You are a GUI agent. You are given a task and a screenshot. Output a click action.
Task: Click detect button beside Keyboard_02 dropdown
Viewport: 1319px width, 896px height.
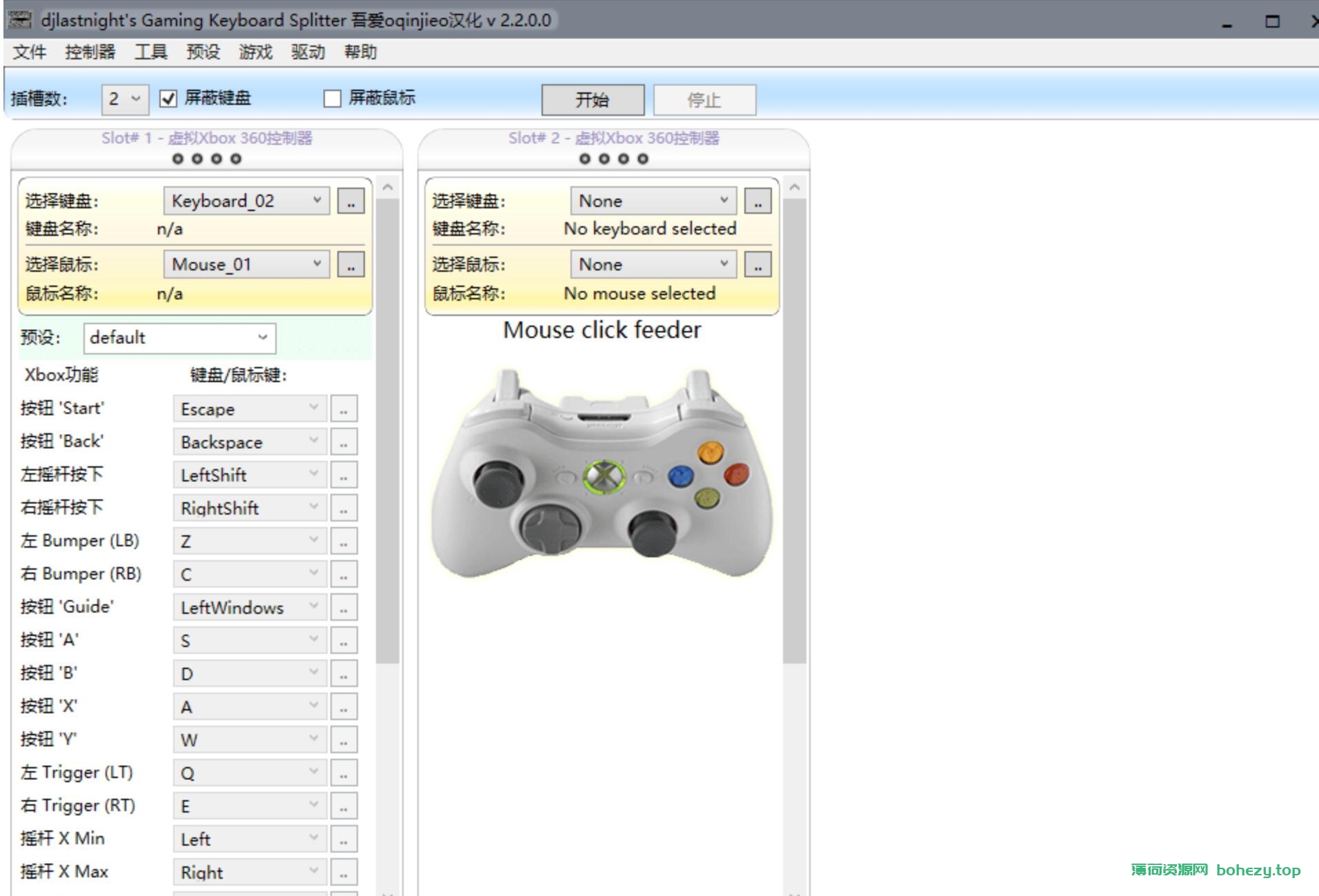coord(351,201)
